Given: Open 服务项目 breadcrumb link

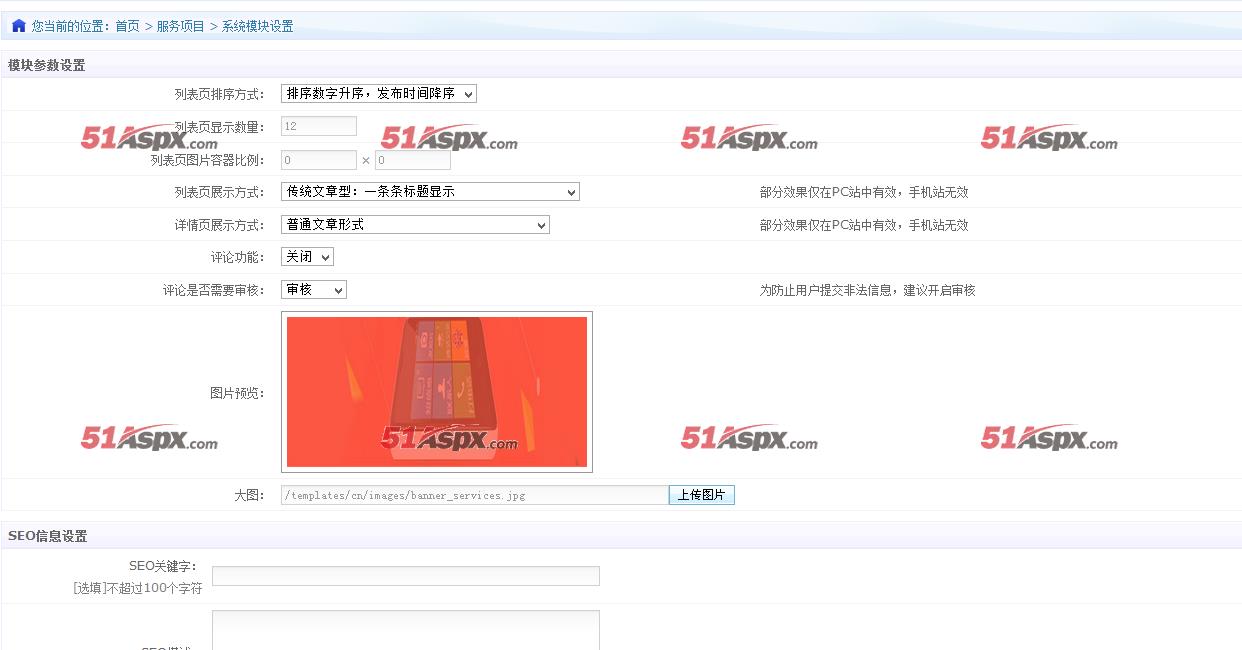Looking at the screenshot, I should click(x=180, y=26).
